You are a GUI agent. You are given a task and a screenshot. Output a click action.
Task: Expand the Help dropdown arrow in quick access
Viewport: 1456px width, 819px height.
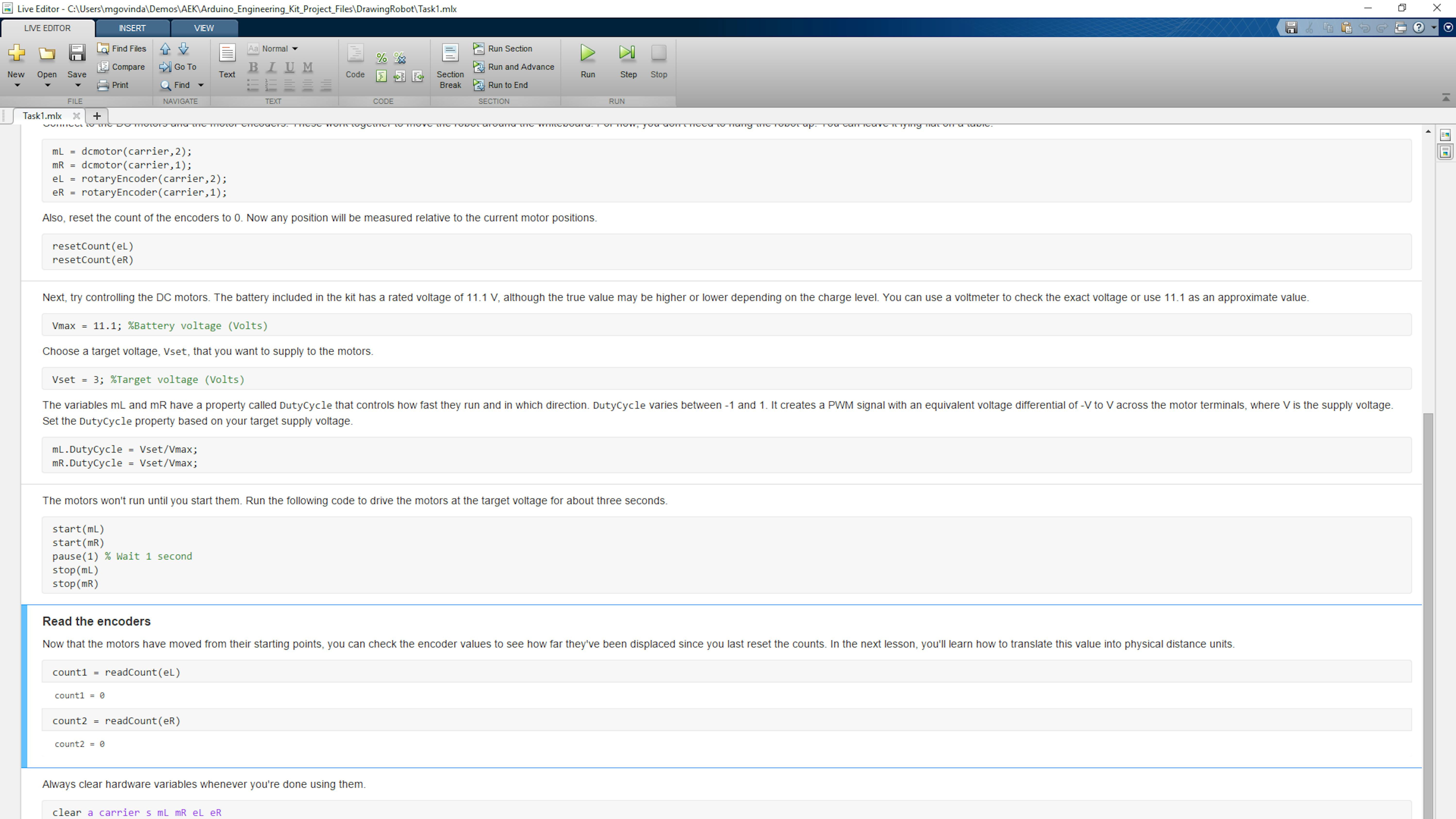click(1433, 28)
